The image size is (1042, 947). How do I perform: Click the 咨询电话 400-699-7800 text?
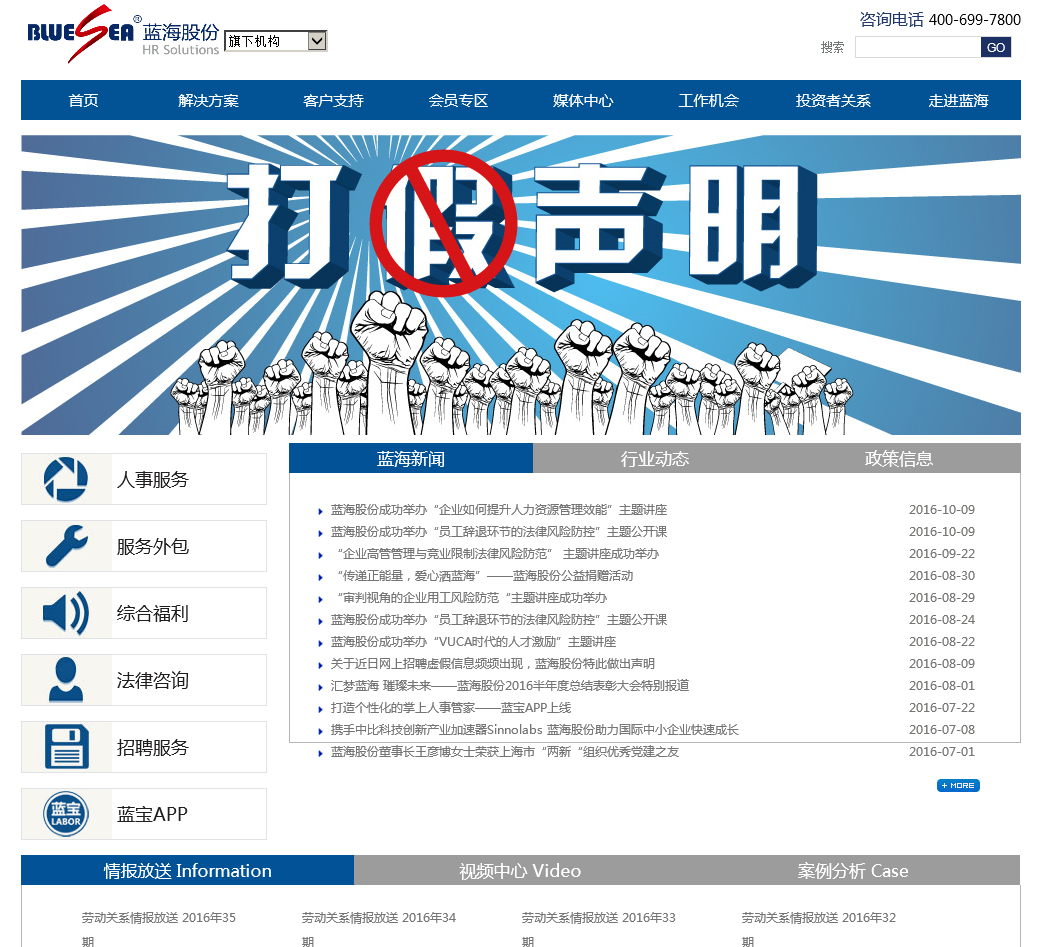pyautogui.click(x=940, y=19)
